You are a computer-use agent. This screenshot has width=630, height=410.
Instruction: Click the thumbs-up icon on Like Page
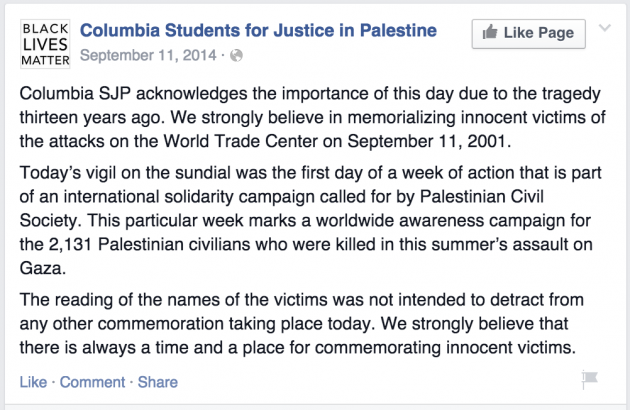point(490,32)
